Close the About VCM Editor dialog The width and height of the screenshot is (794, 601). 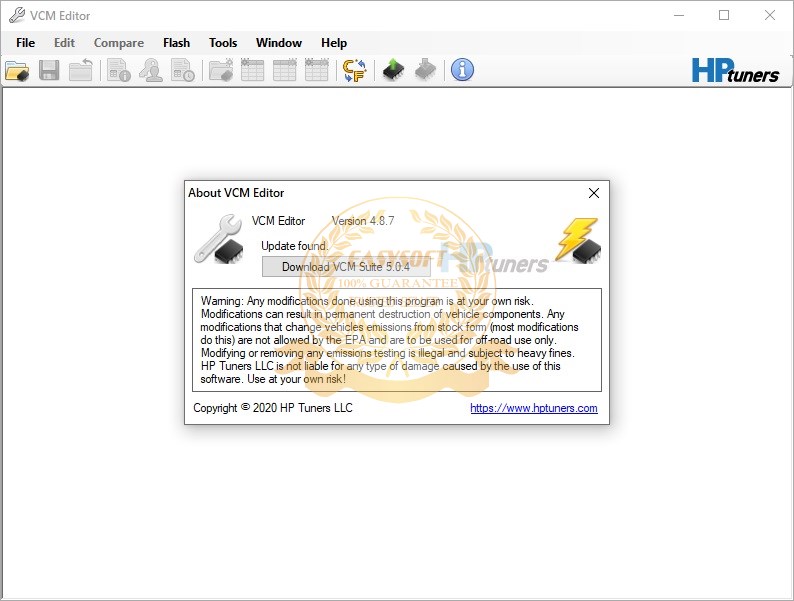[594, 193]
